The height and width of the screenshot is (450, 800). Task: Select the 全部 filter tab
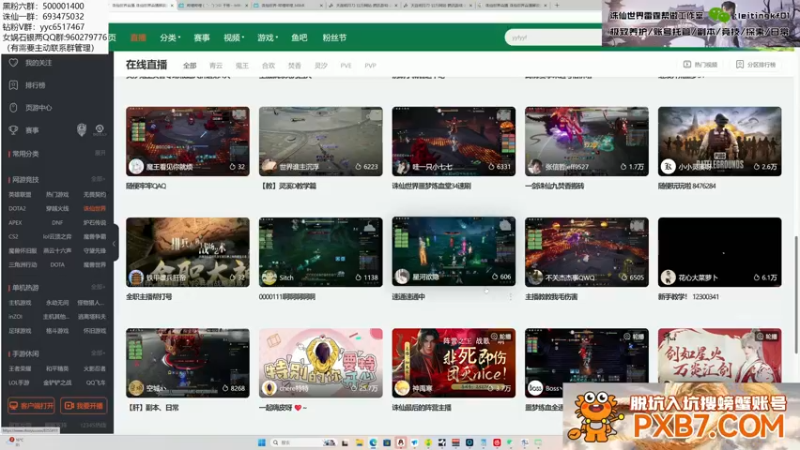coord(190,65)
